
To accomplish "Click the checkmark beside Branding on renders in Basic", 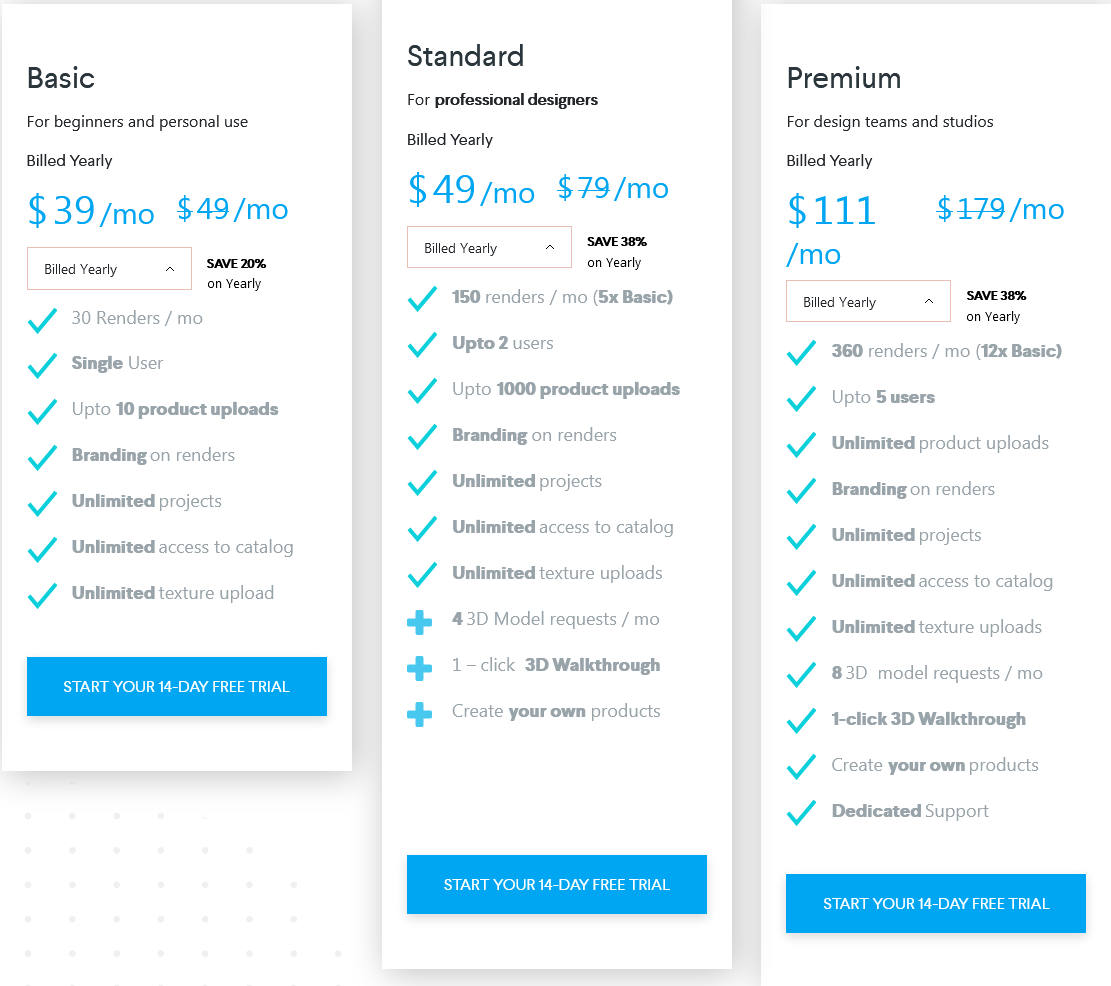I will point(42,457).
